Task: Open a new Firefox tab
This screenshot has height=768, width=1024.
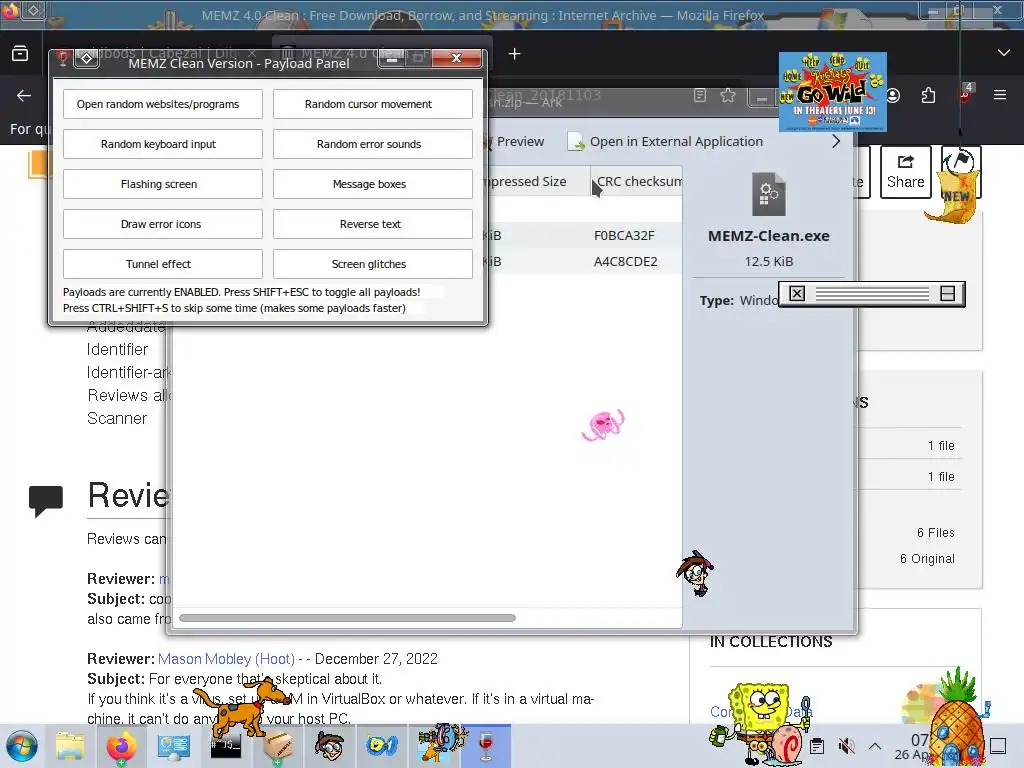Action: (x=515, y=54)
